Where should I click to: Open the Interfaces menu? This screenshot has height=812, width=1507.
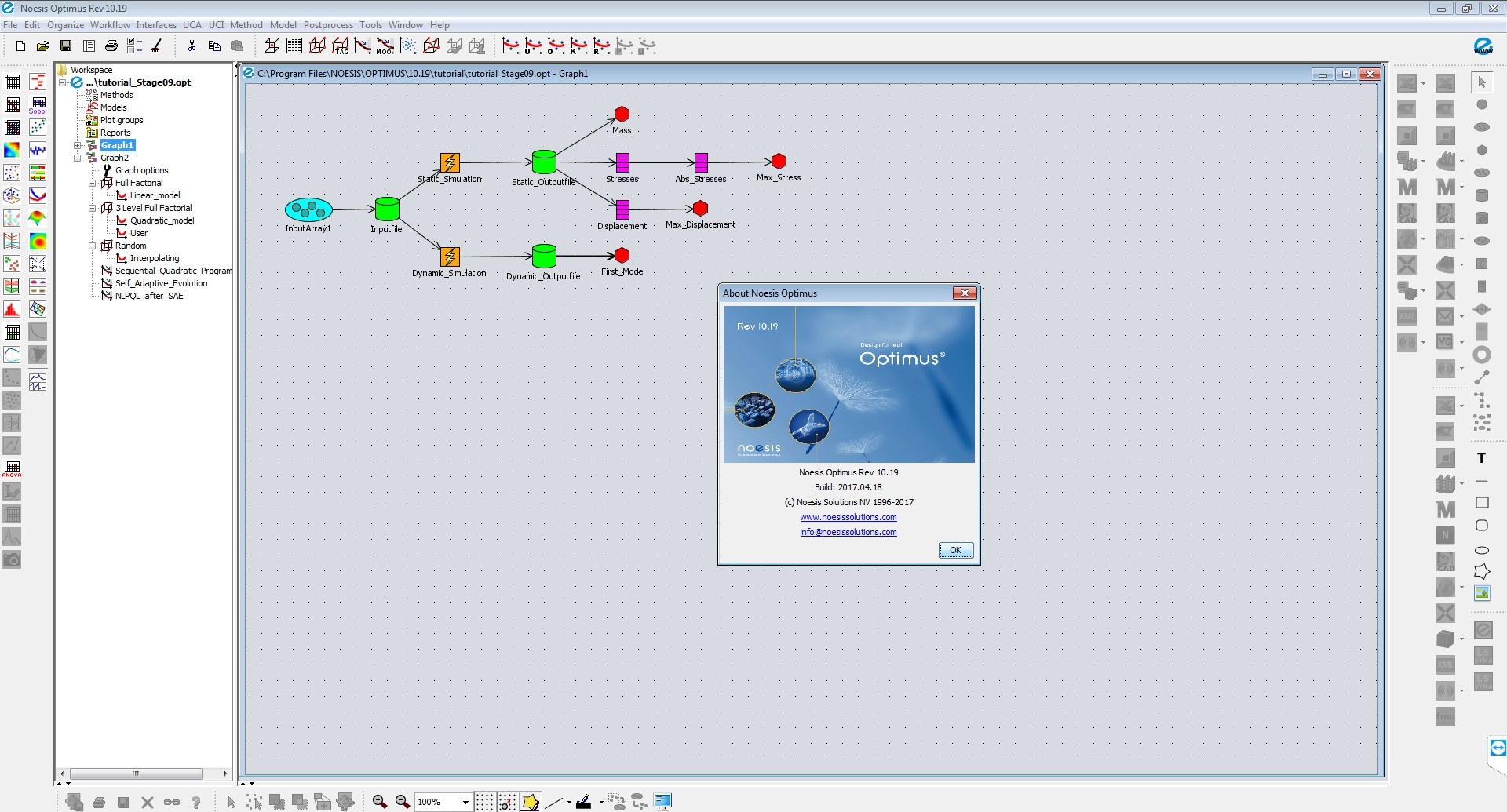coord(156,25)
